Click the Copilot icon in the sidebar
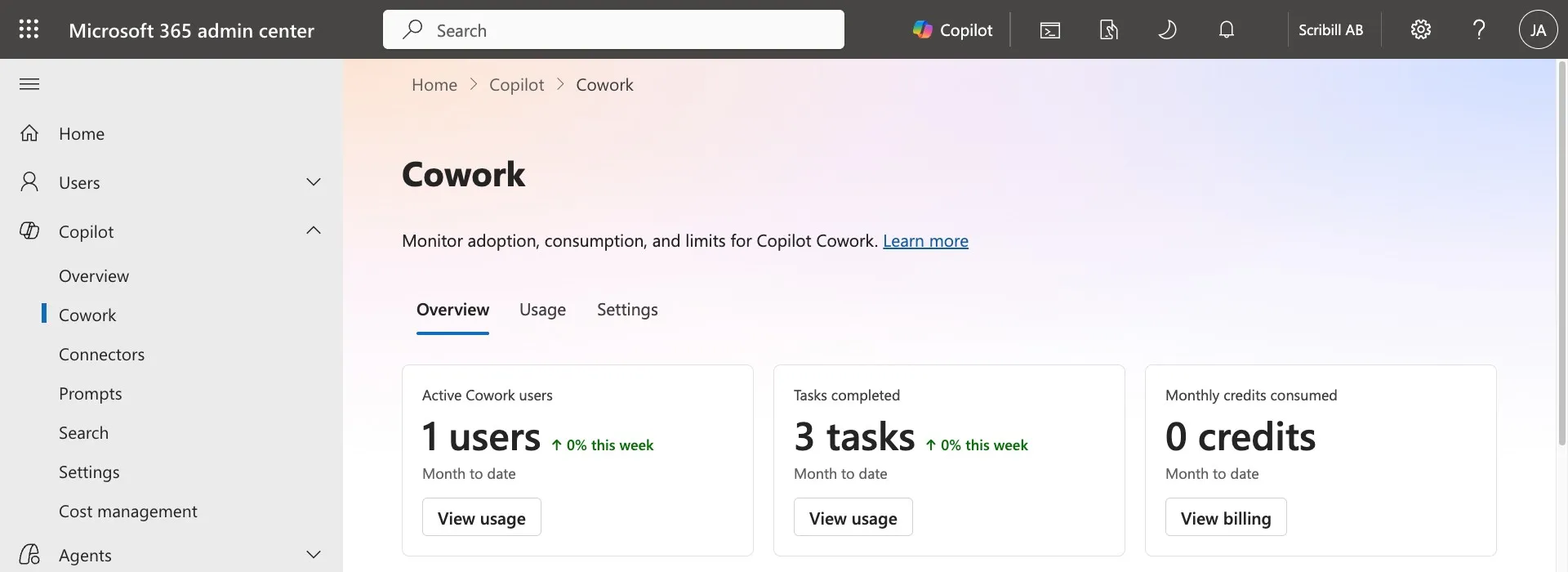Viewport: 1568px width, 572px height. (29, 230)
